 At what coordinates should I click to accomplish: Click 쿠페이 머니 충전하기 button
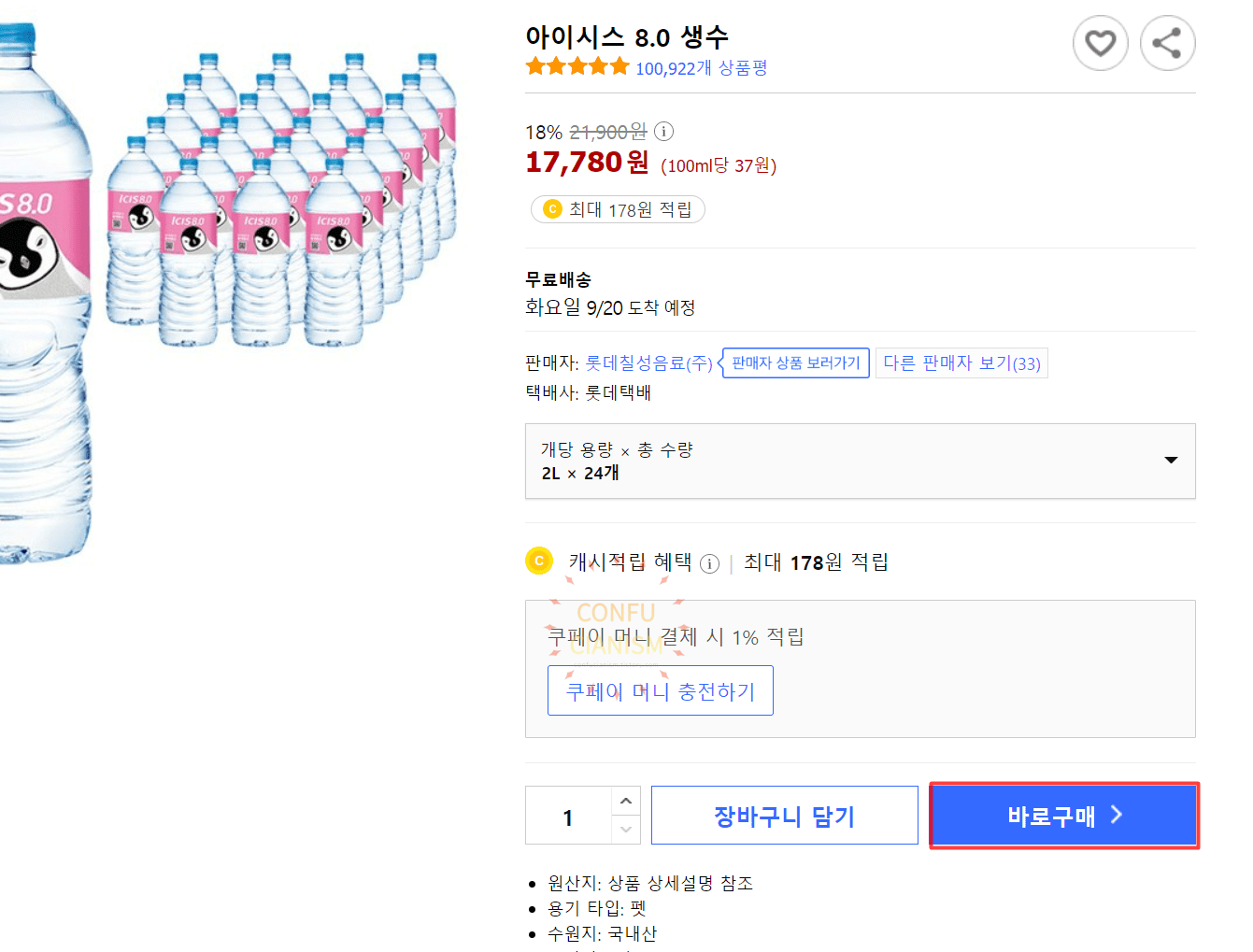pos(660,691)
